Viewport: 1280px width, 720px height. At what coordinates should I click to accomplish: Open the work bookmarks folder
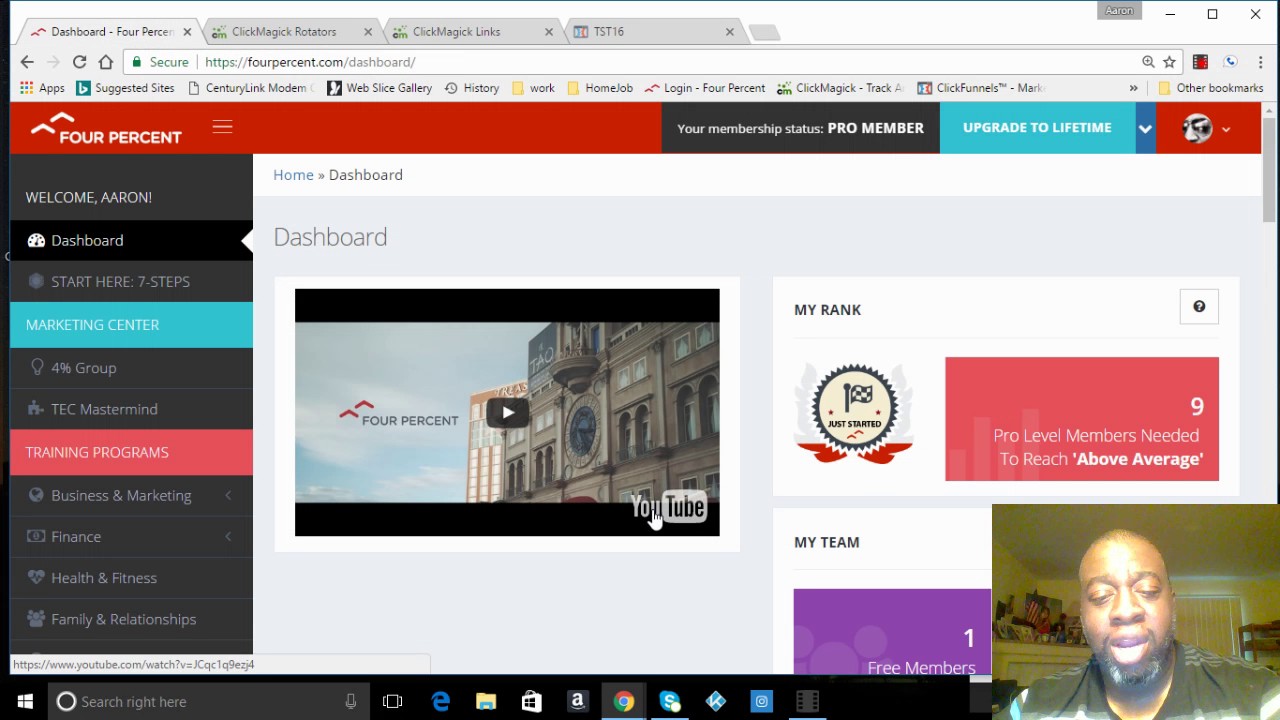pyautogui.click(x=533, y=88)
